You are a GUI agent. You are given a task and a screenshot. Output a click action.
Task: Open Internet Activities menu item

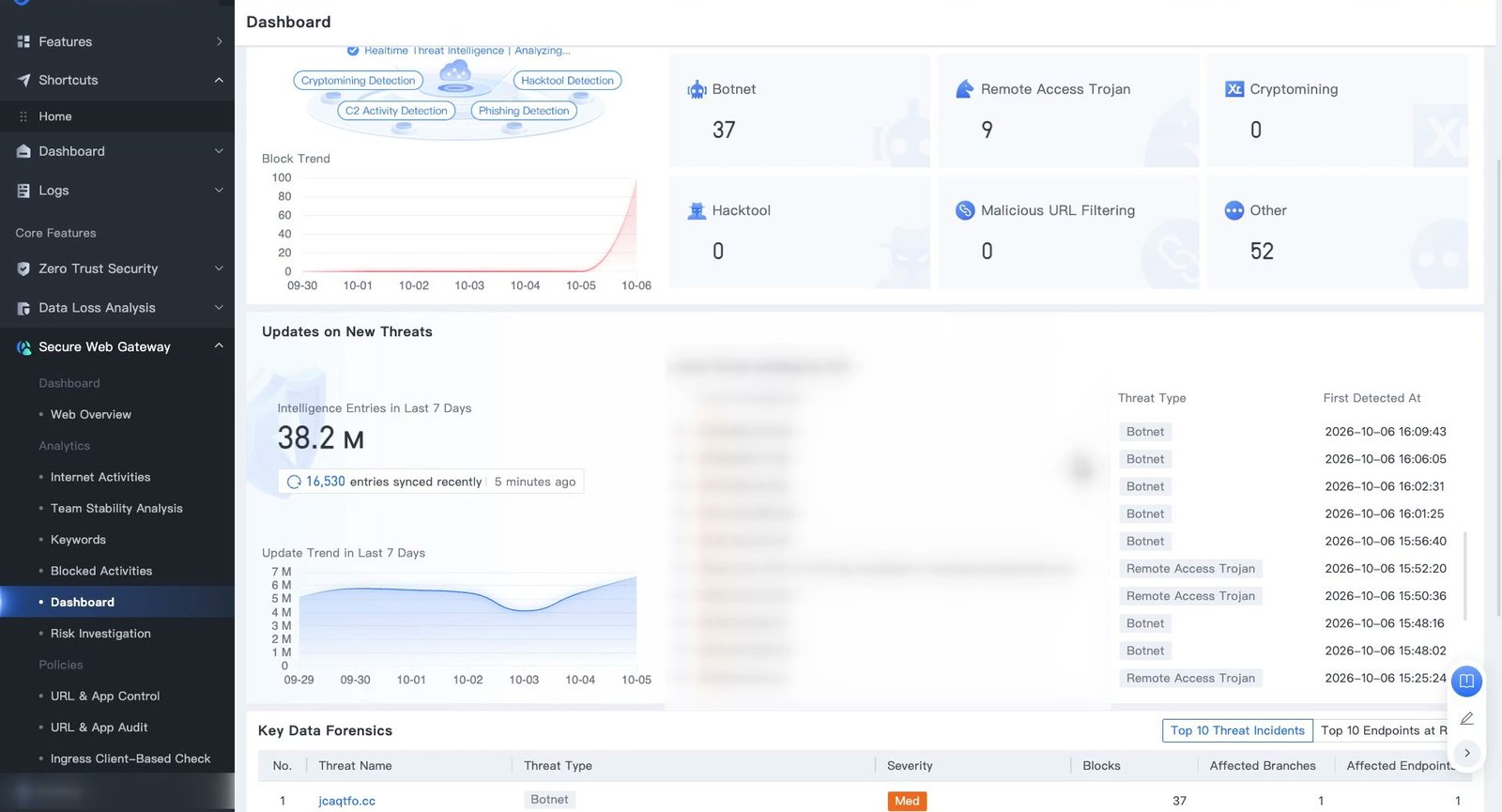pyautogui.click(x=100, y=477)
